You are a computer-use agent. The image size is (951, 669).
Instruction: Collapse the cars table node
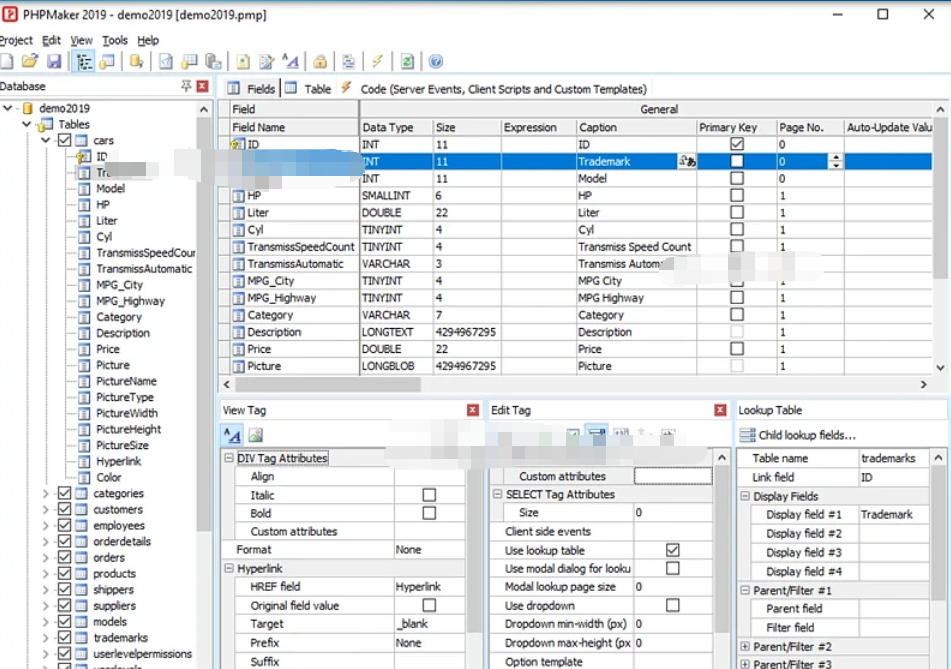click(x=46, y=141)
